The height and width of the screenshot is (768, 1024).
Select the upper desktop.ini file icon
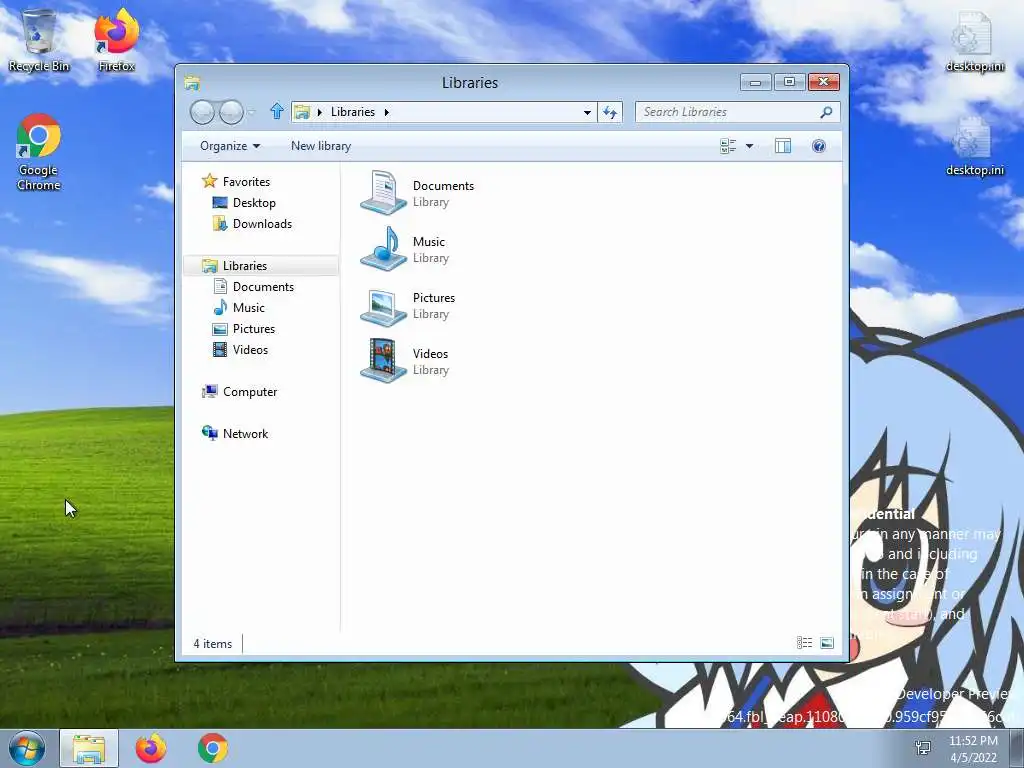point(974,41)
